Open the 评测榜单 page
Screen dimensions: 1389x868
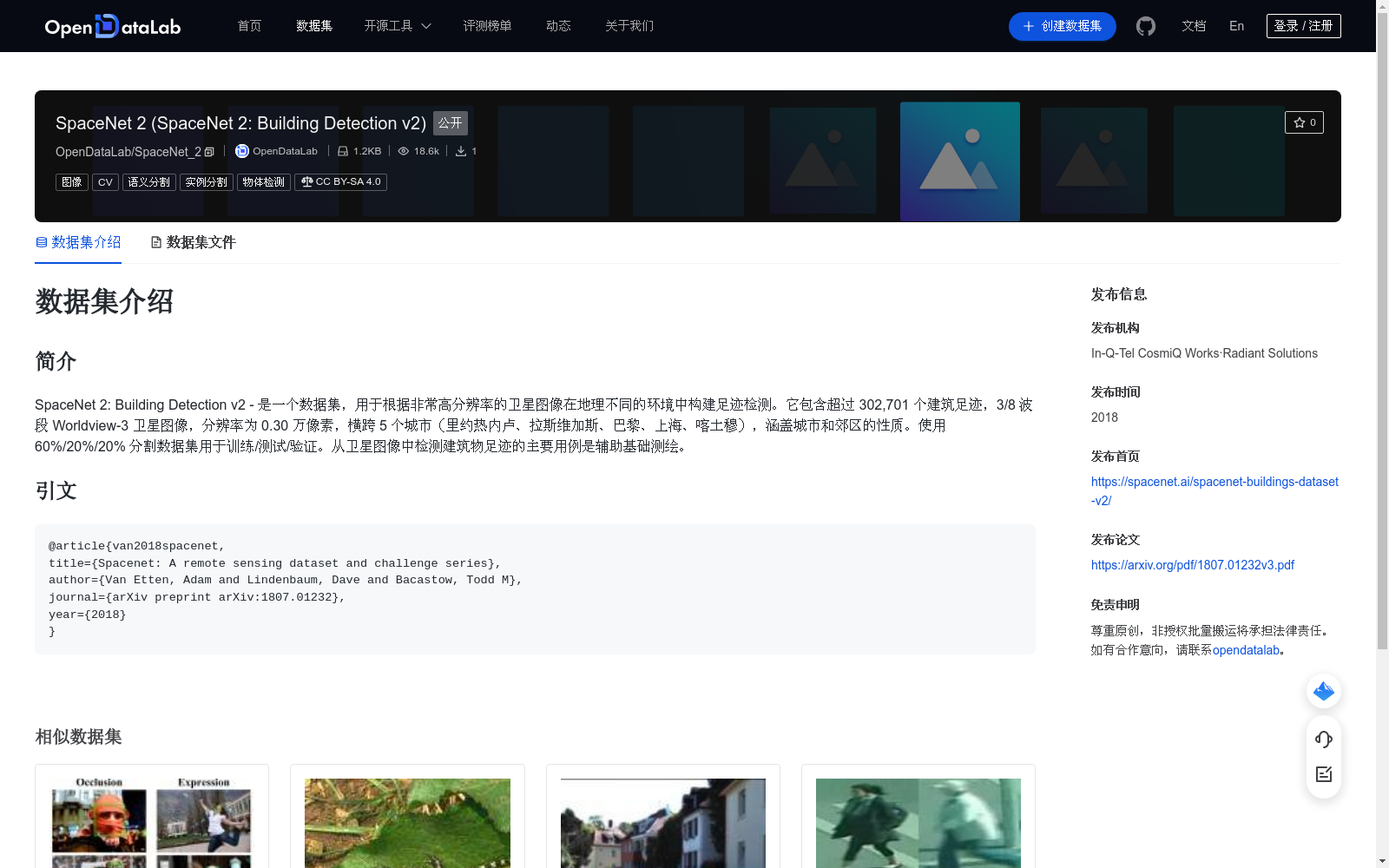[x=487, y=26]
